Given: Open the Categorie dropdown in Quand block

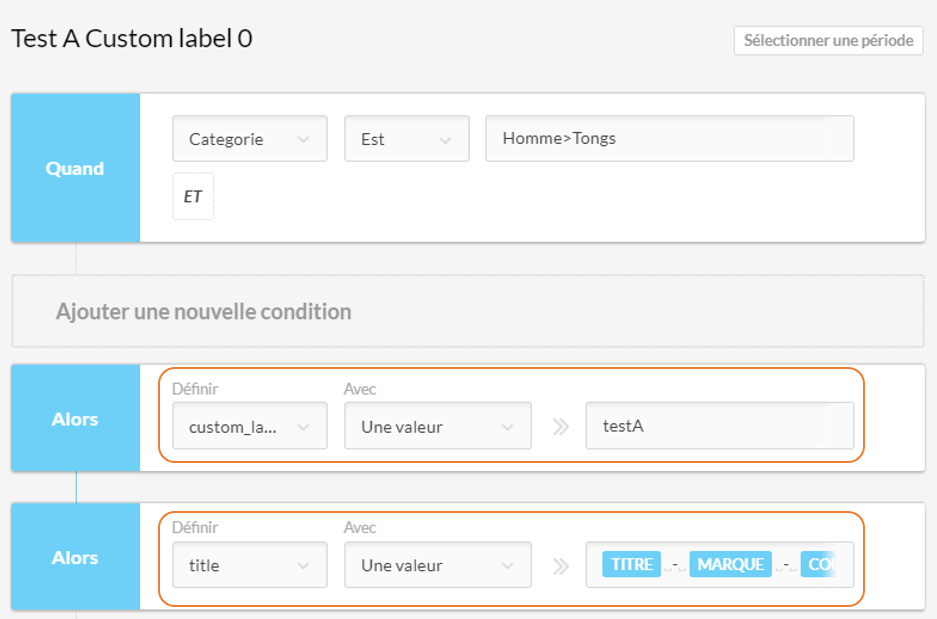Looking at the screenshot, I should coord(250,139).
